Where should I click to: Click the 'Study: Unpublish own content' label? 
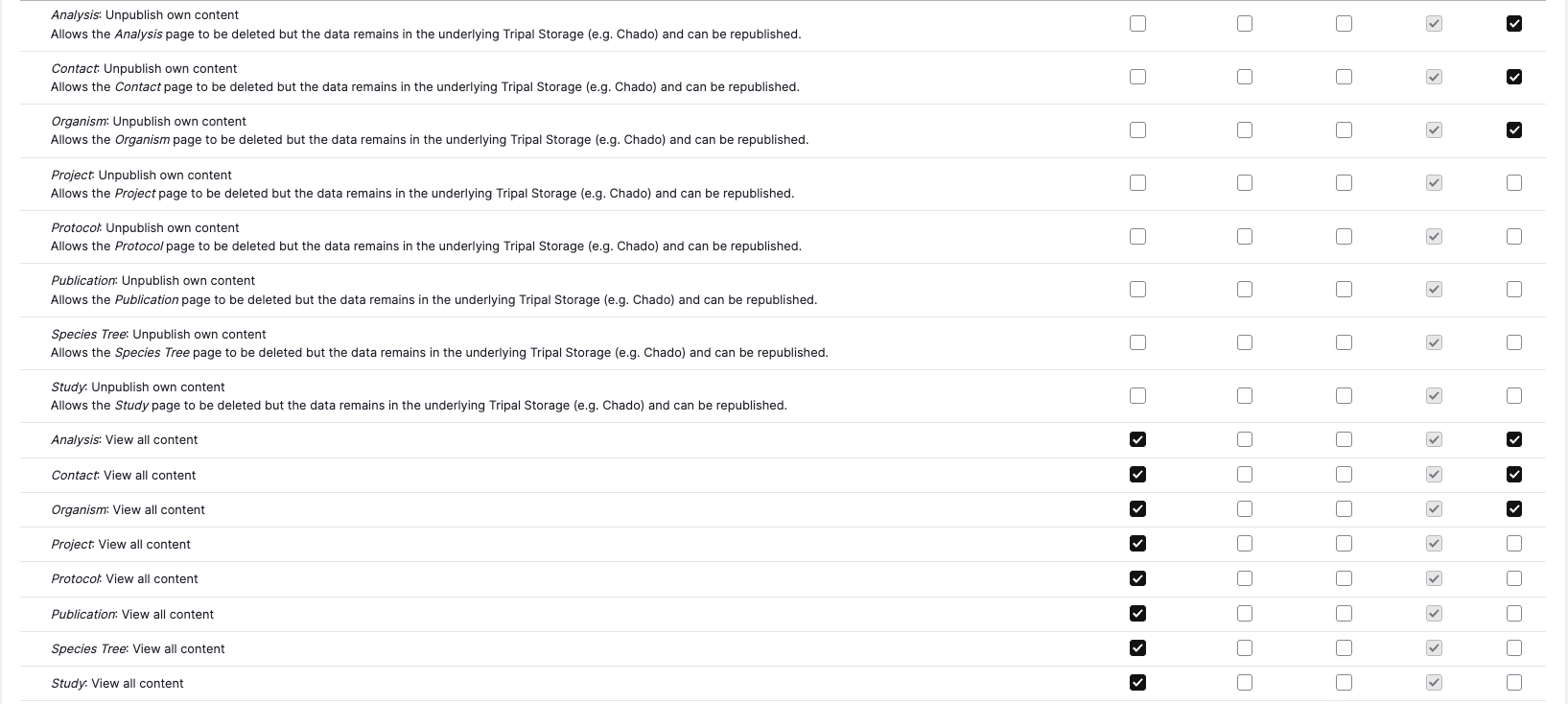click(138, 387)
